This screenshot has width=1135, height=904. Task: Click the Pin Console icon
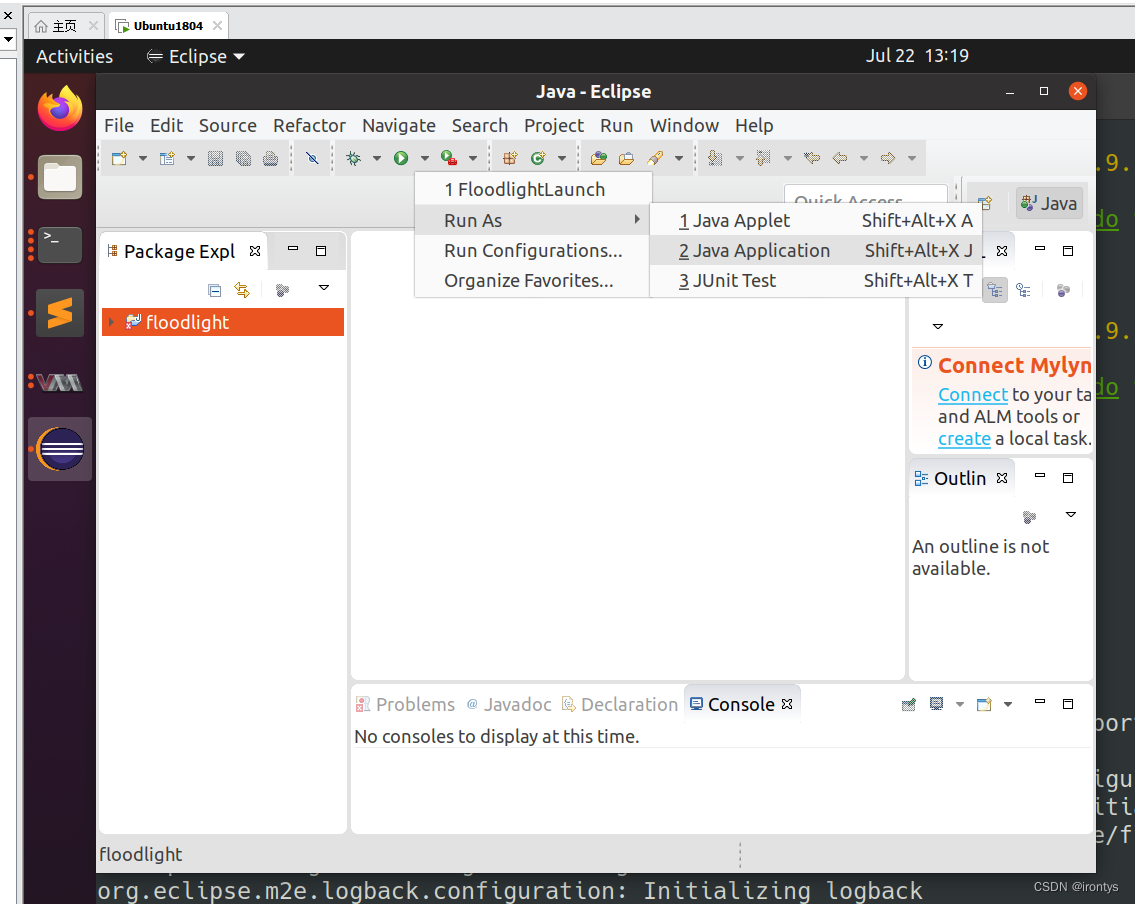point(908,704)
